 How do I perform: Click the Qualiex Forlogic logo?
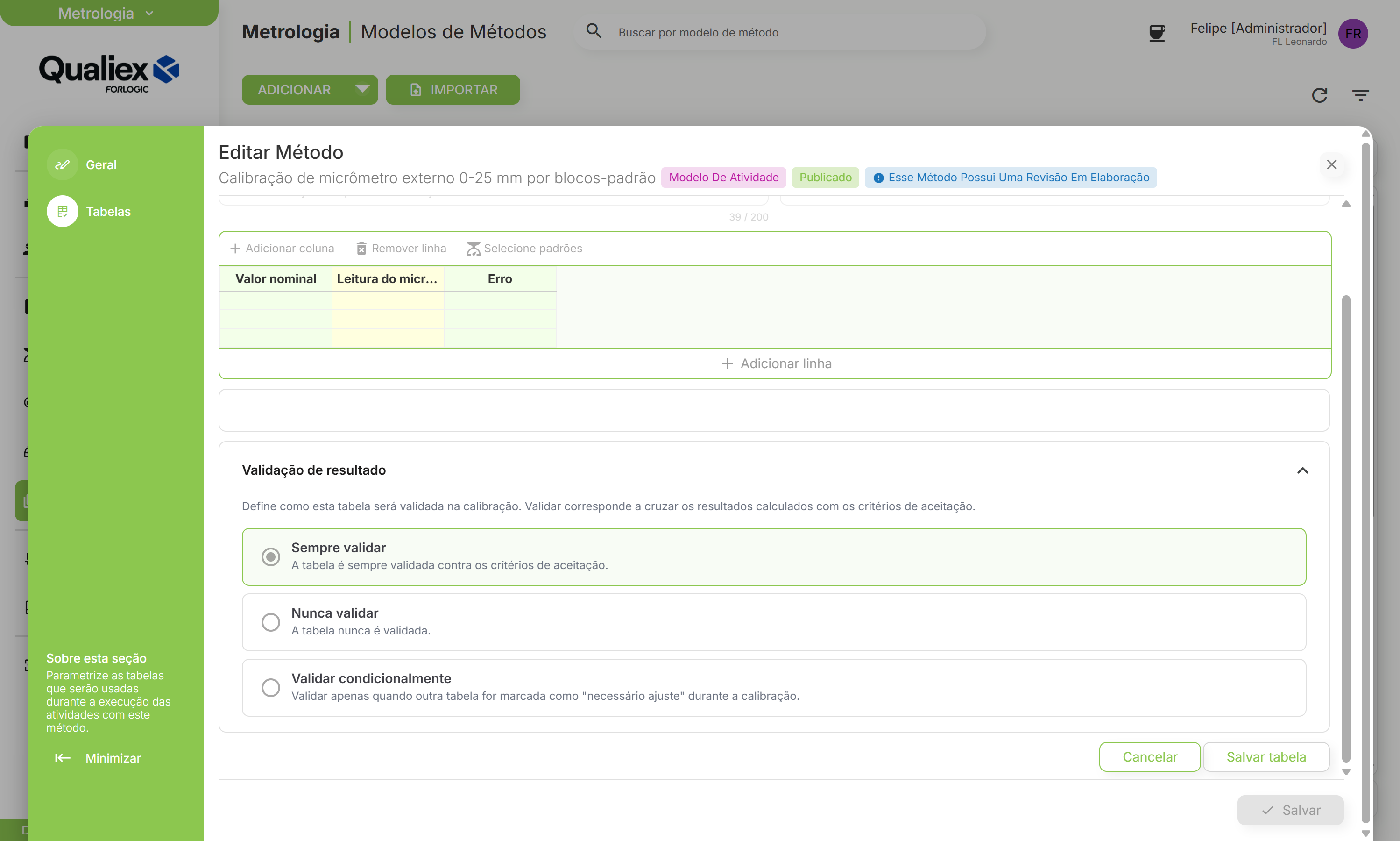click(109, 74)
